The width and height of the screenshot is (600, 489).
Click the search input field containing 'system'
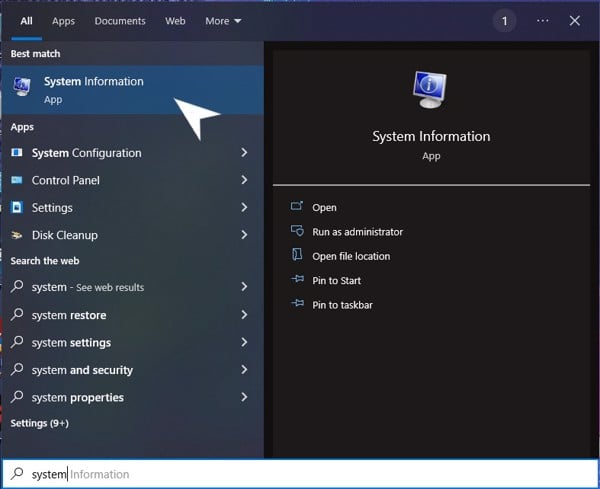[300, 474]
